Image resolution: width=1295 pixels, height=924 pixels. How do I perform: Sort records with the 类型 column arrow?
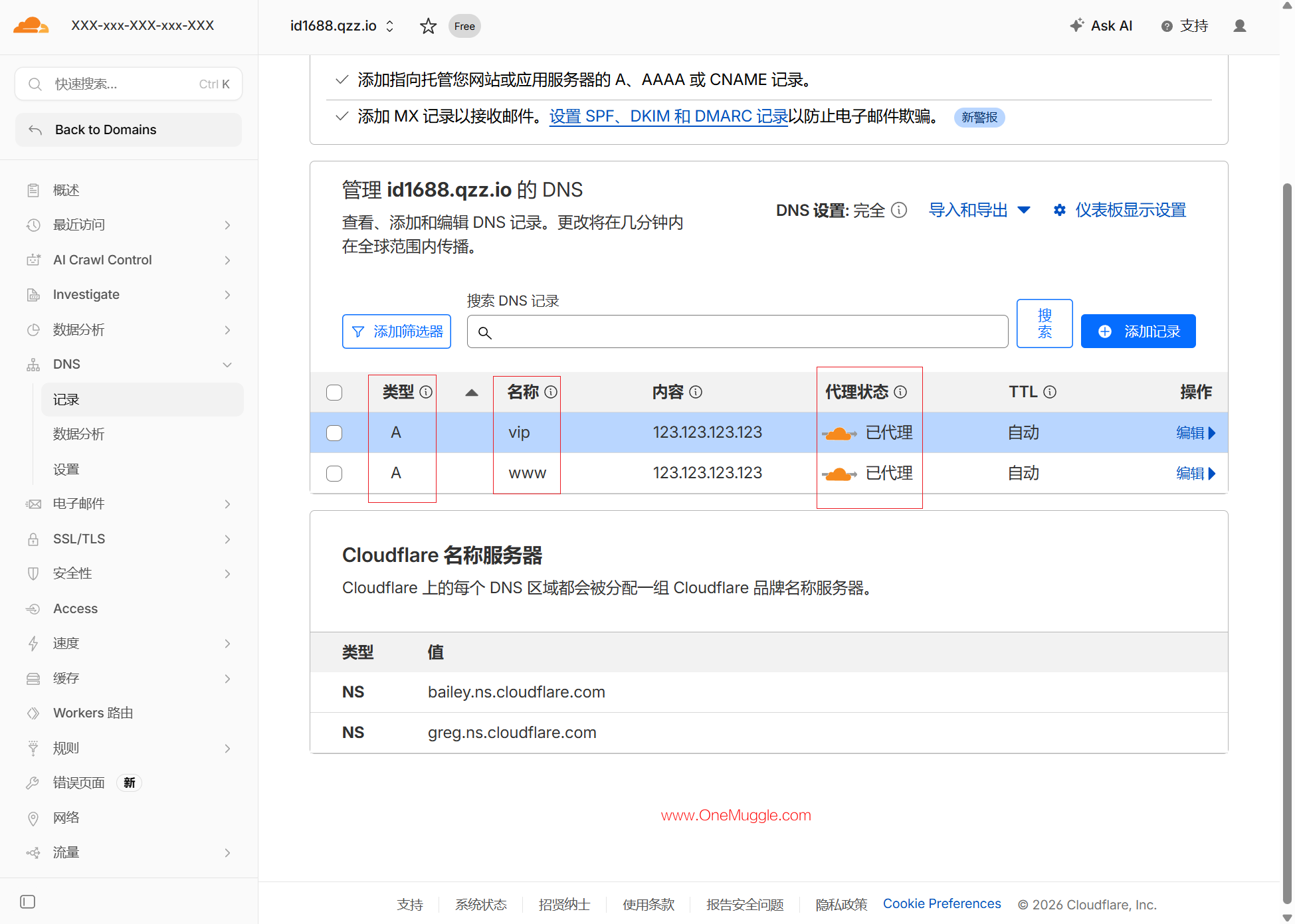point(472,393)
